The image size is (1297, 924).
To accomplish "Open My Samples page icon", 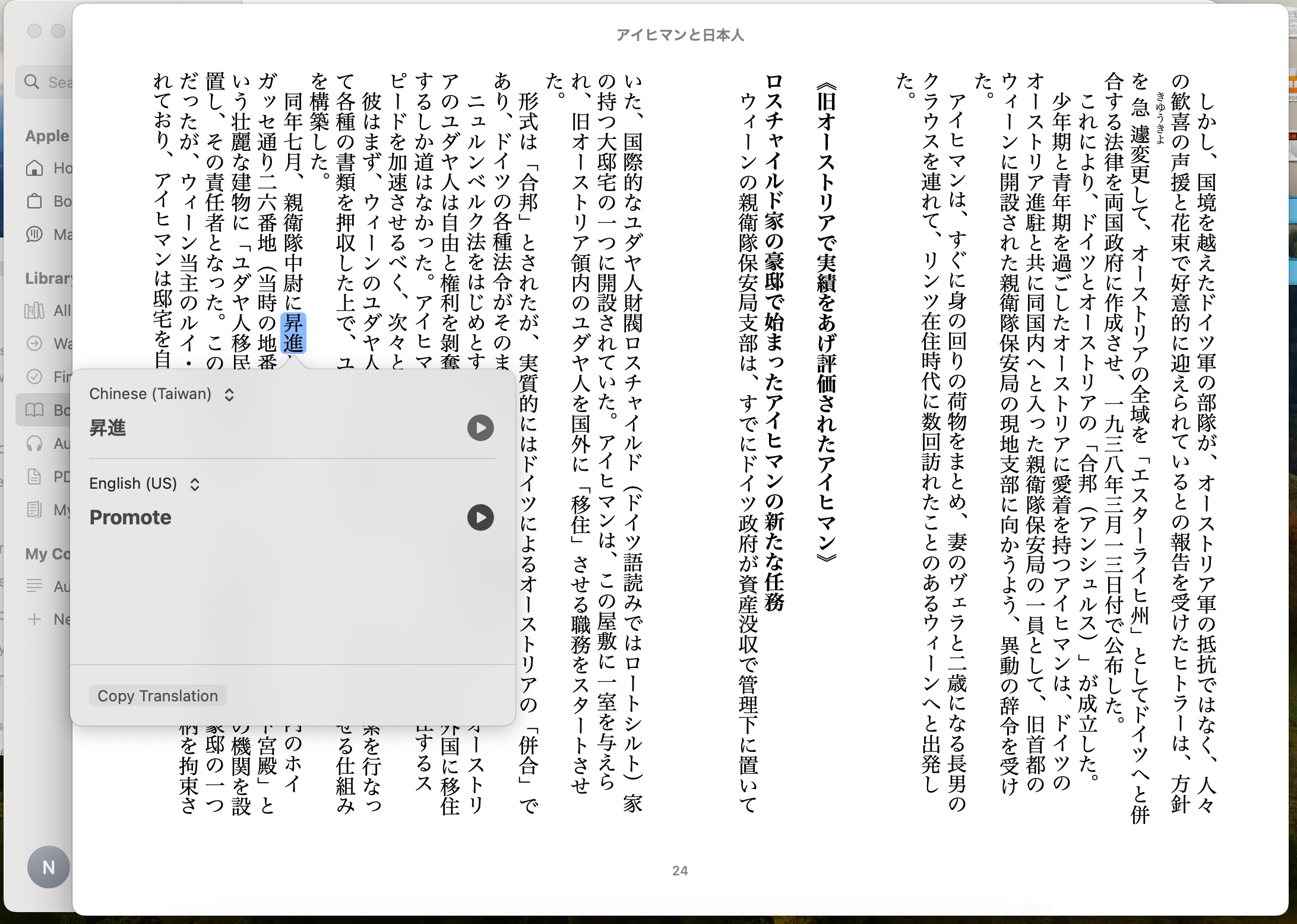I will 34,510.
